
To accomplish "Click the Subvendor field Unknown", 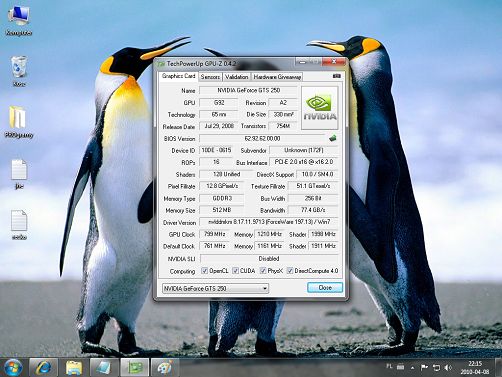I will 304,150.
